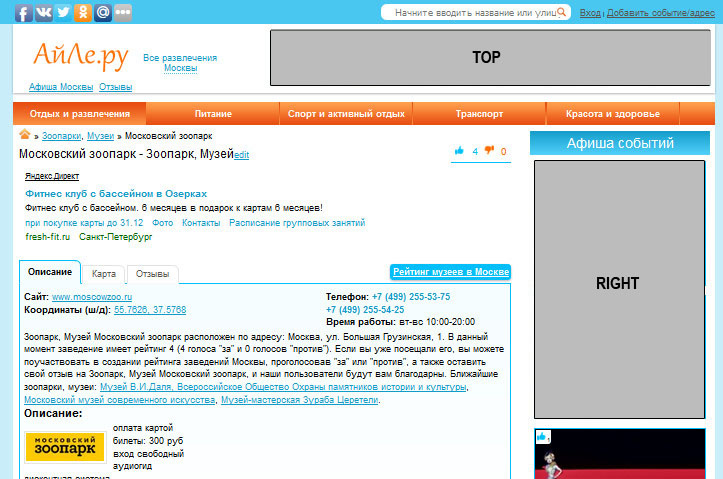Open Транспорт menu item
This screenshot has height=479, width=723.
pos(480,114)
